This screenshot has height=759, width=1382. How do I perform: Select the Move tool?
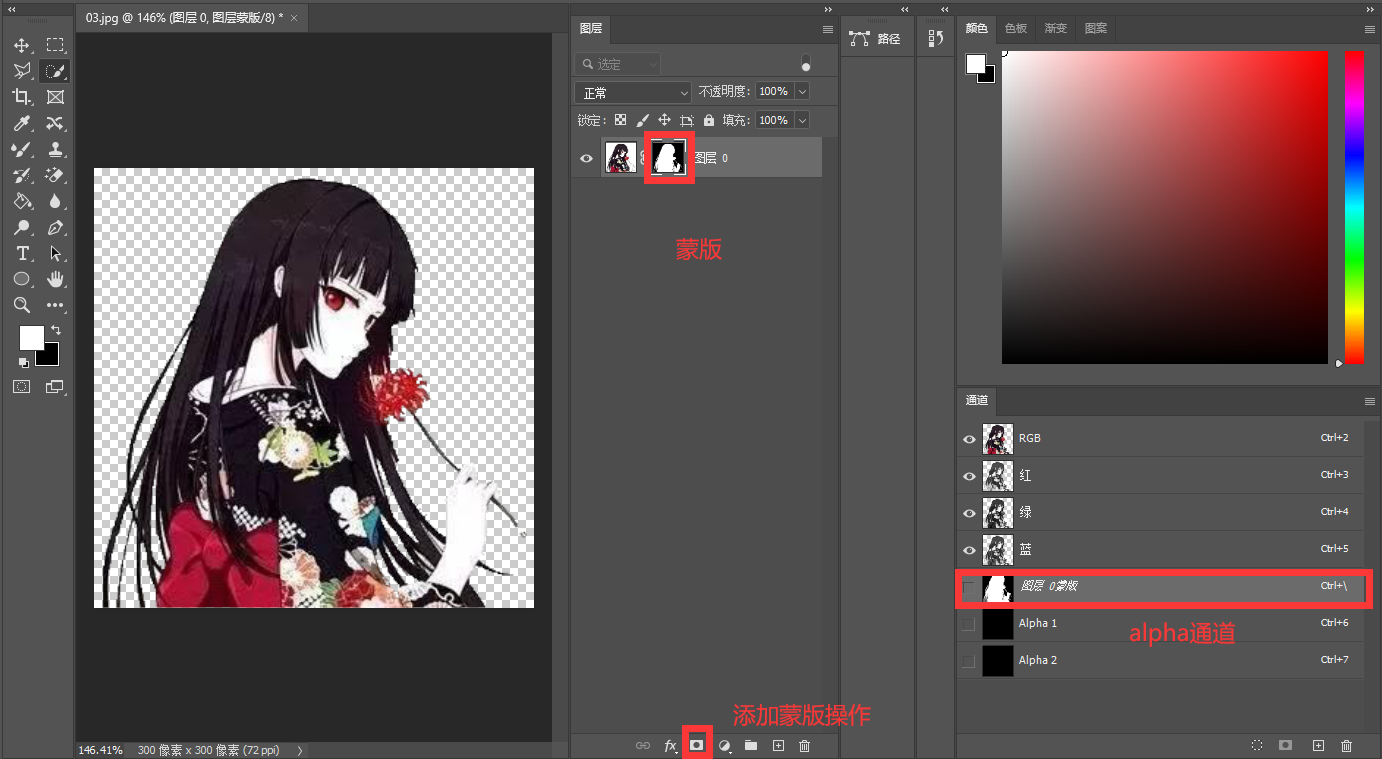(22, 45)
